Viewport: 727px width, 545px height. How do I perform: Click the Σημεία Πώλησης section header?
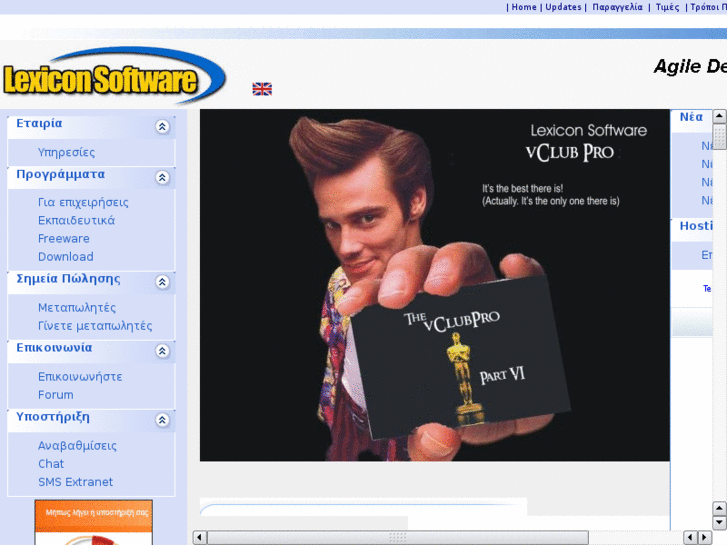click(91, 282)
